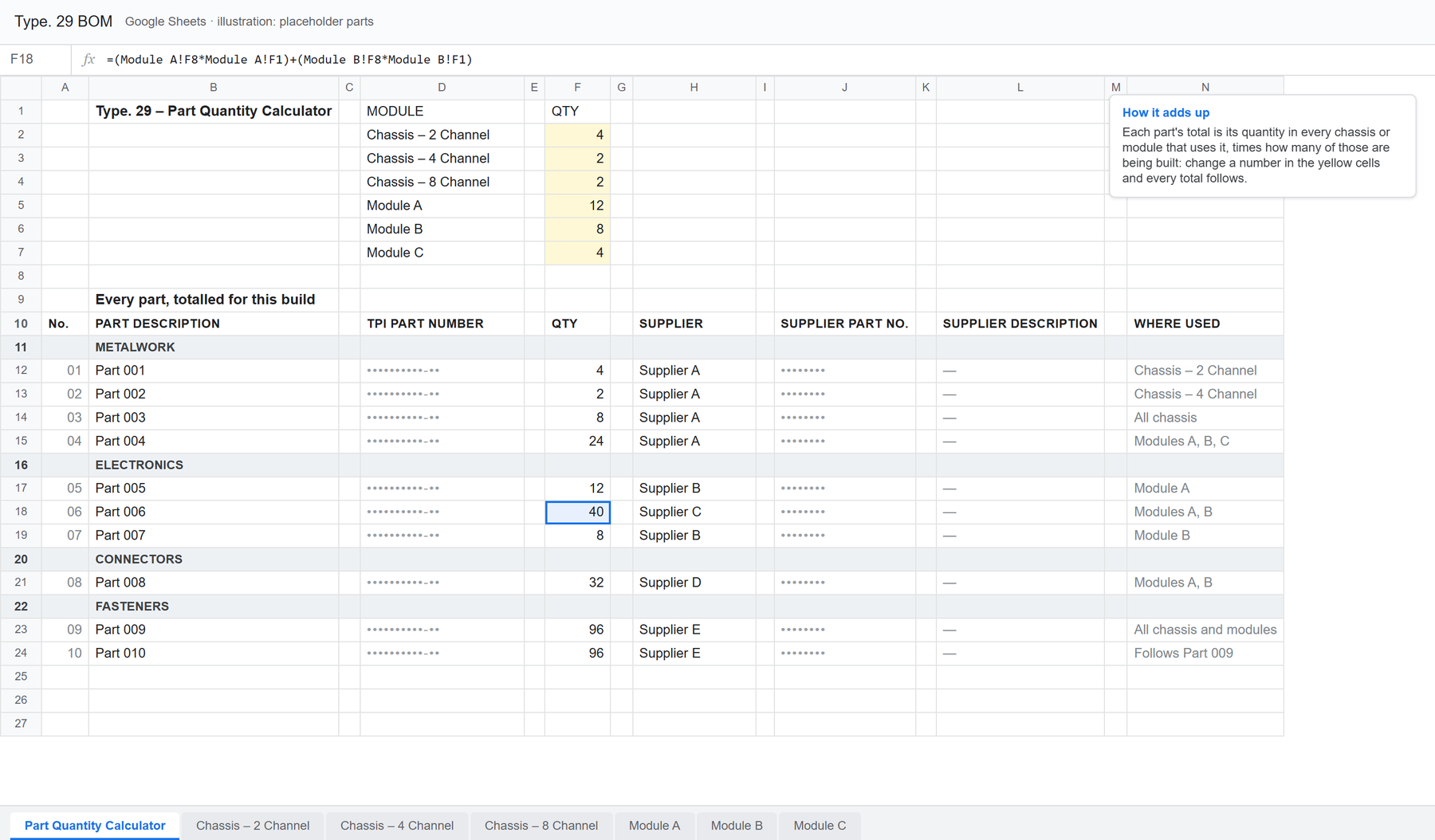Select the Part 008 quantity cell showing 32
This screenshot has width=1435, height=840.
click(577, 583)
